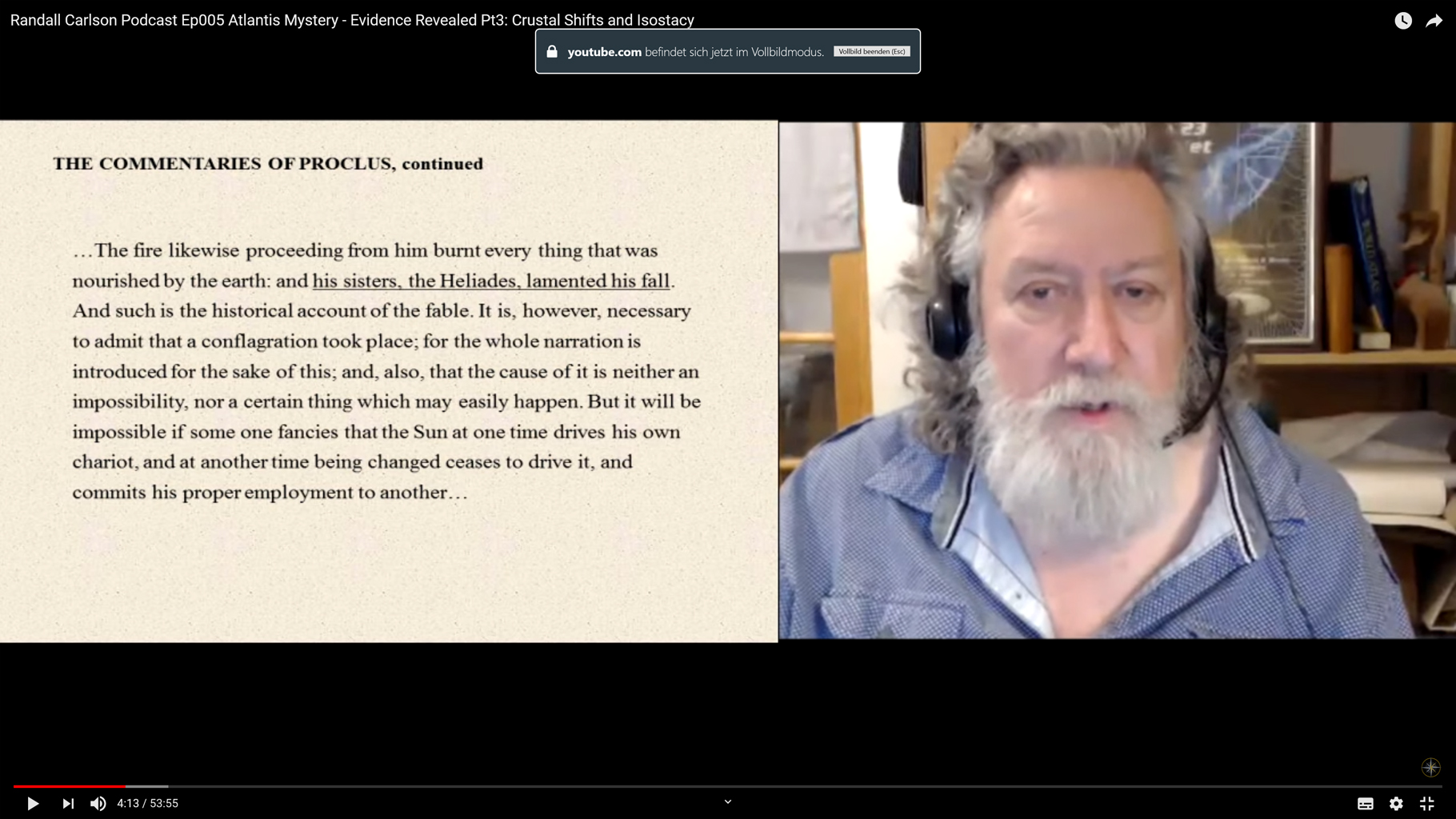Click the 'Vollbild beenden (Esc)' button
The height and width of the screenshot is (819, 1456).
click(x=871, y=51)
